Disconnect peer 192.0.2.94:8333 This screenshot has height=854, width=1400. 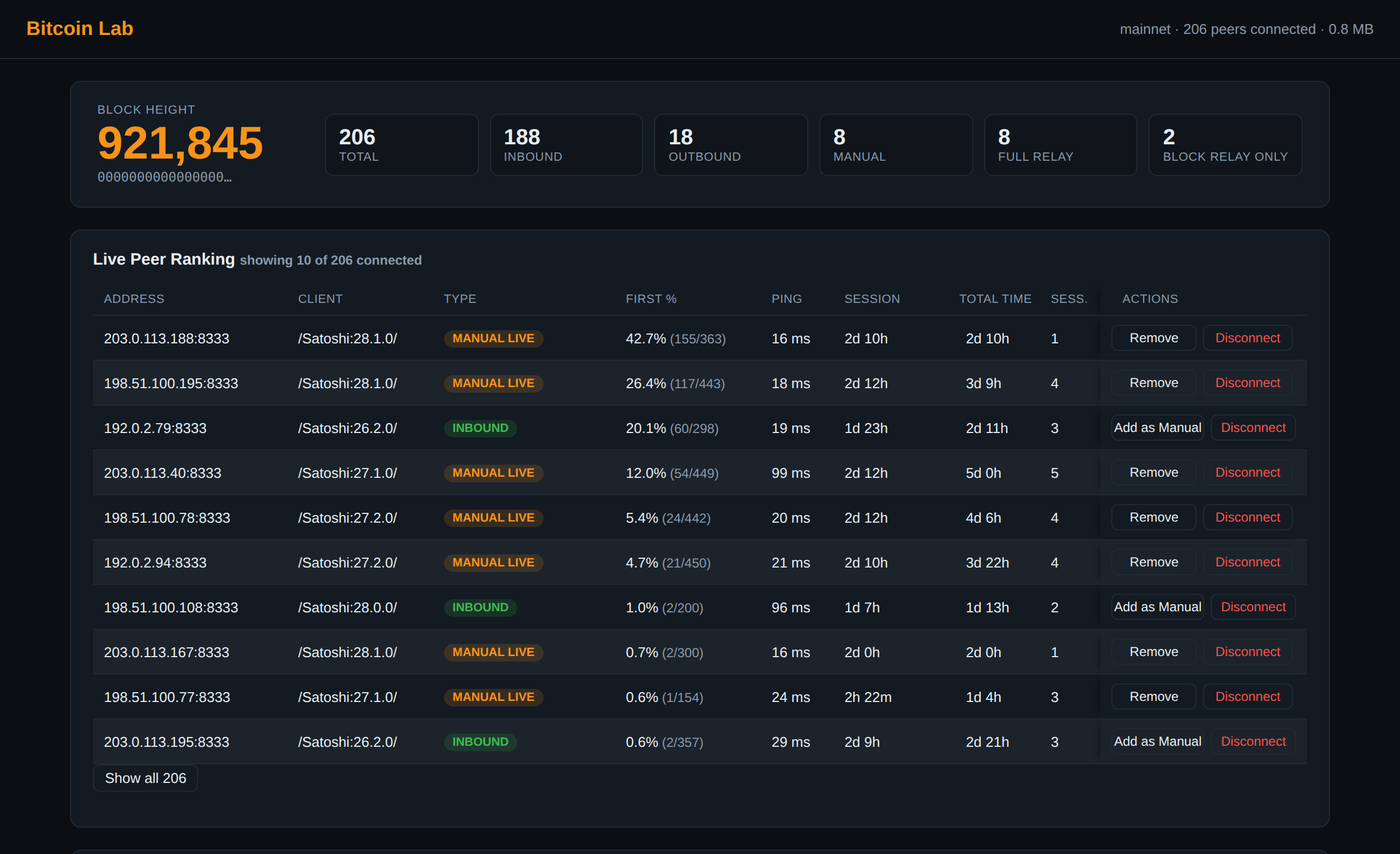coord(1248,563)
